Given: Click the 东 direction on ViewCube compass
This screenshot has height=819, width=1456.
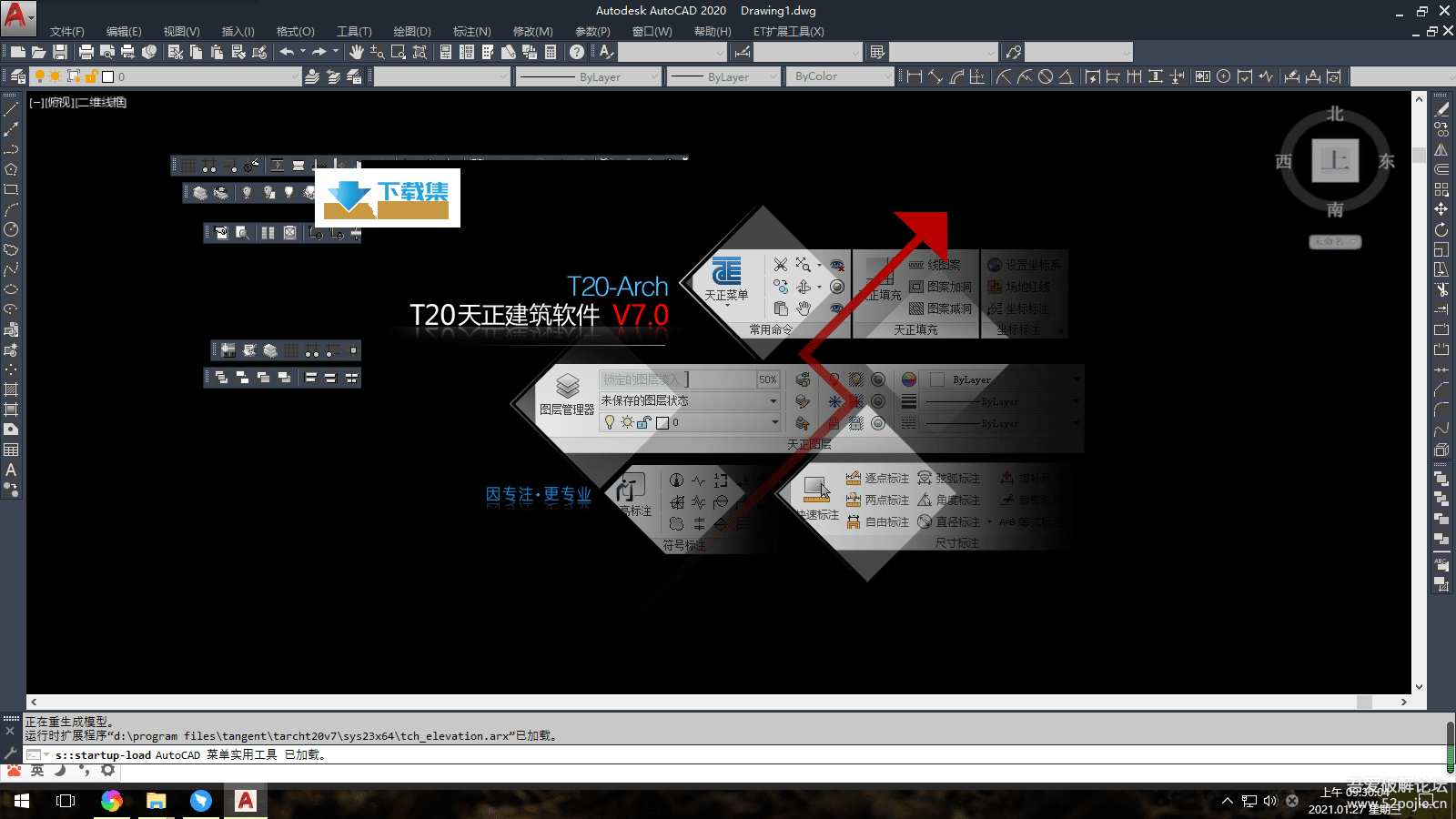Looking at the screenshot, I should coord(1386,161).
